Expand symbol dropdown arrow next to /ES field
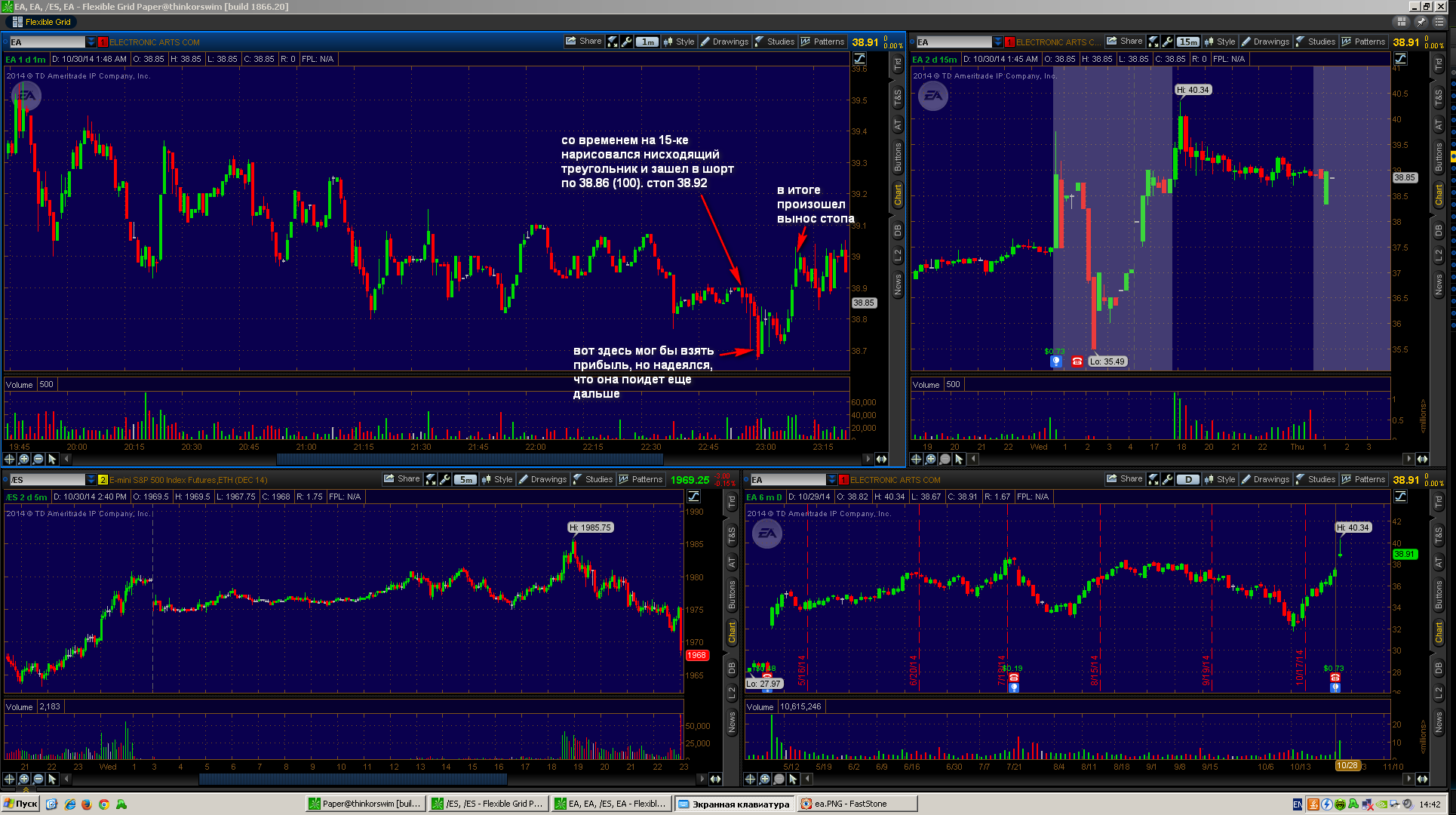The height and width of the screenshot is (815, 1456). 91,480
